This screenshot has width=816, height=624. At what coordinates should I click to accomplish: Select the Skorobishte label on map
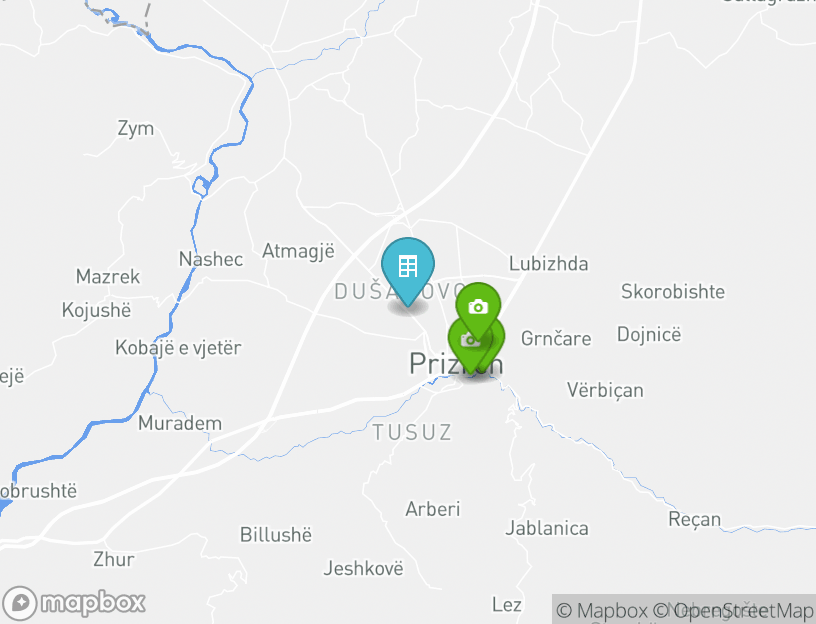[x=673, y=291]
